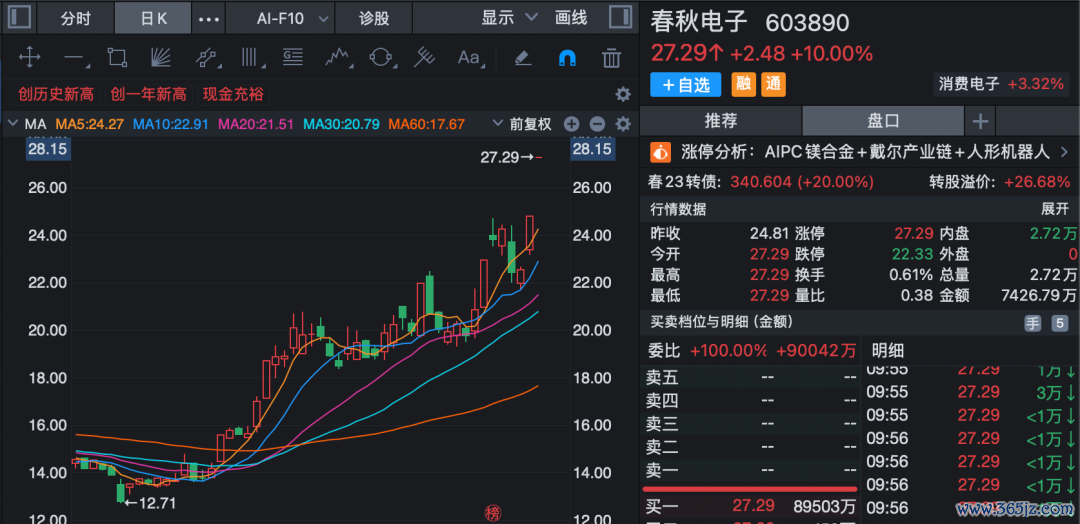This screenshot has width=1080, height=524.
Task: Select the Aa text annotation tool
Action: coord(470,58)
